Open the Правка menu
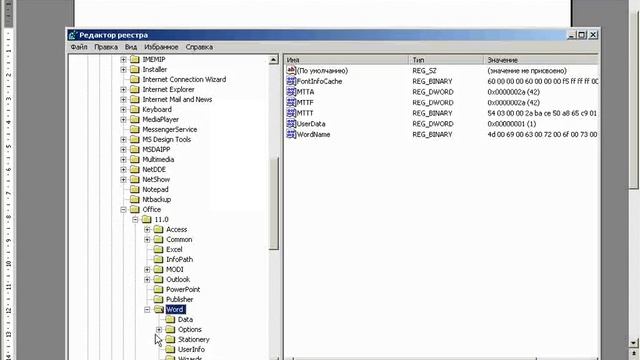The width and height of the screenshot is (640, 360). [106, 47]
